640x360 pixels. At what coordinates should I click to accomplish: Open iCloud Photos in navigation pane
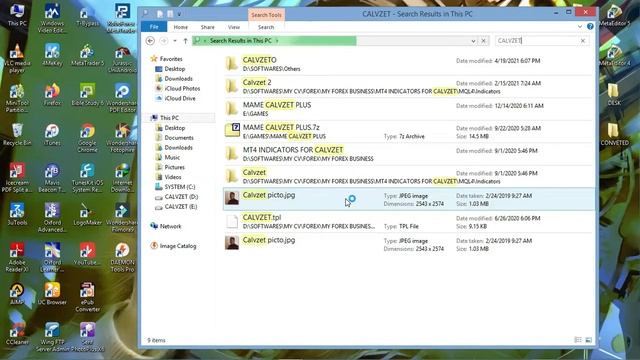pyautogui.click(x=182, y=89)
